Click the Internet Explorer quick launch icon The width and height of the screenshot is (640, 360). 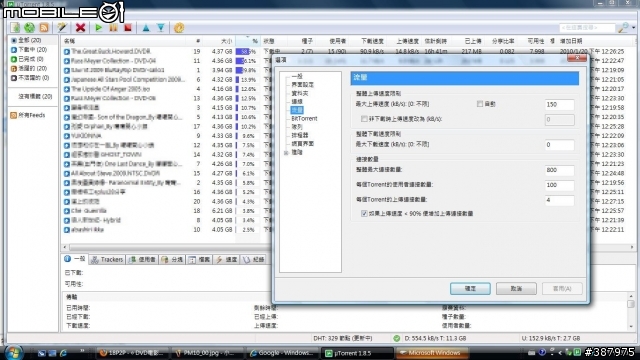pos(63,353)
